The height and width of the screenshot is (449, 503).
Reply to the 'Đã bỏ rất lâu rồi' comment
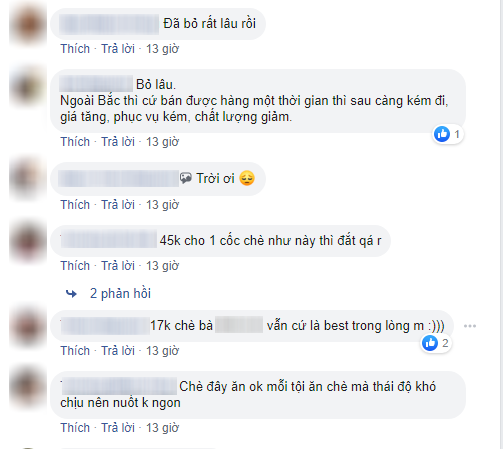(118, 49)
